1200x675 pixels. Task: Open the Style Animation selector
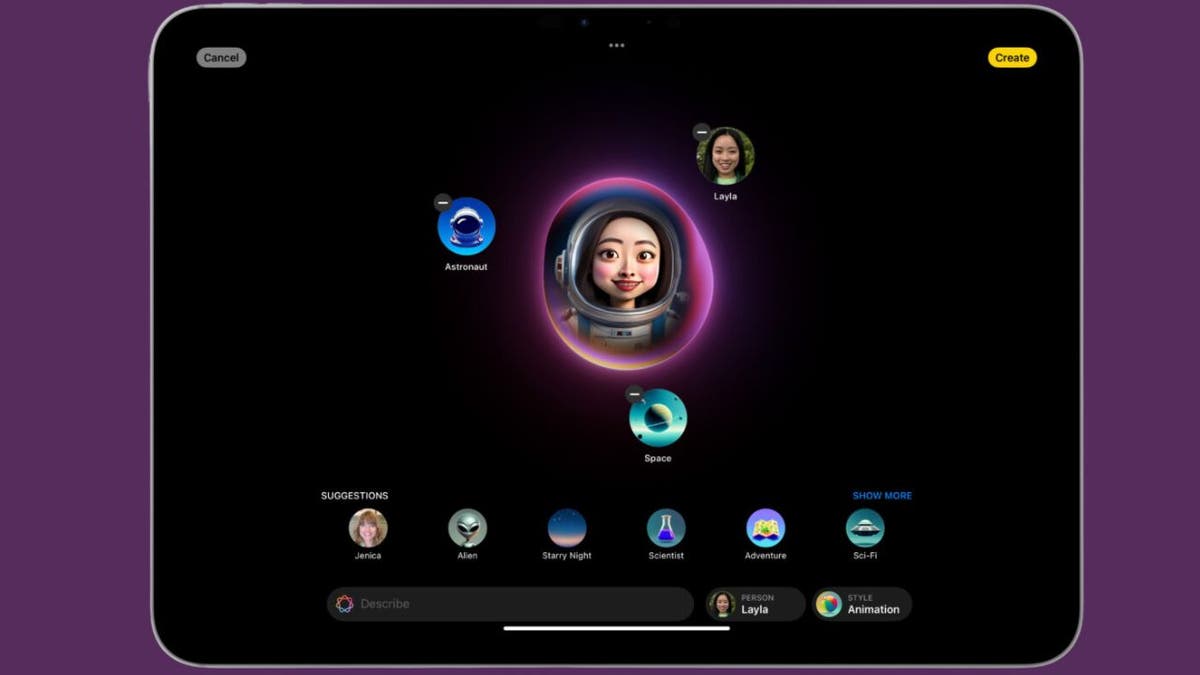(x=862, y=603)
